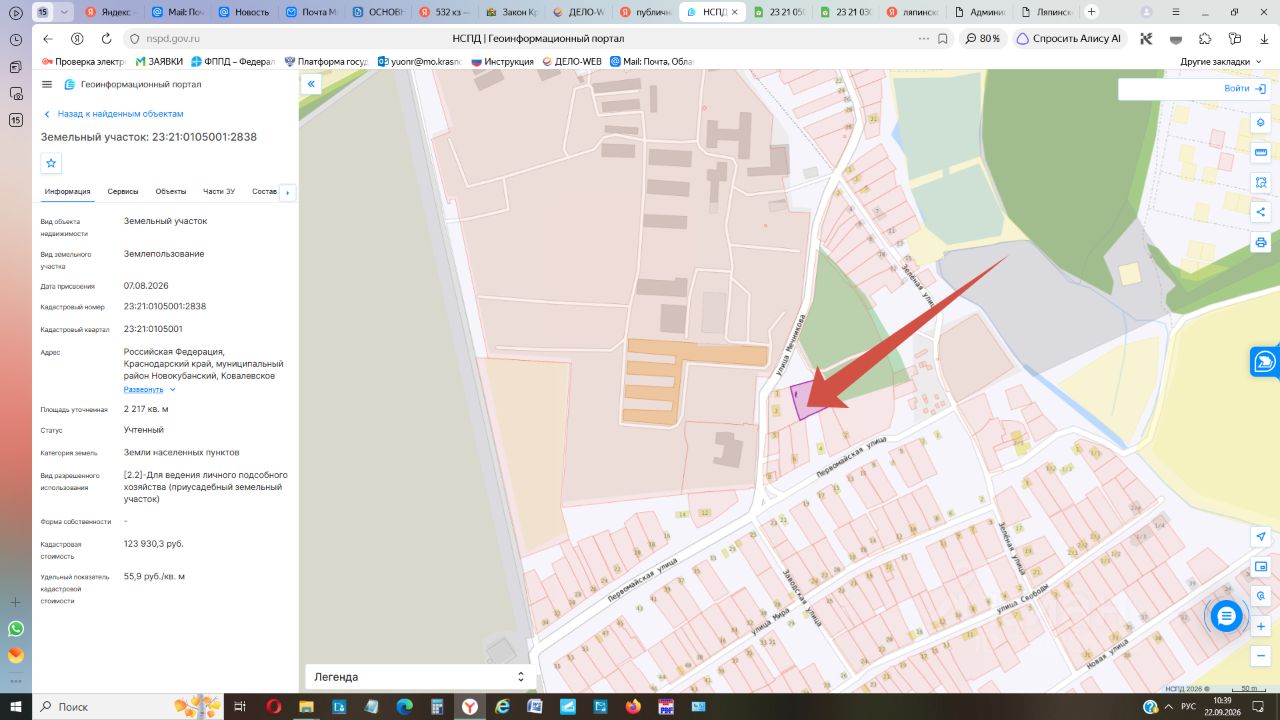Share the current map view
Image resolution: width=1280 pixels, height=720 pixels.
click(1260, 212)
